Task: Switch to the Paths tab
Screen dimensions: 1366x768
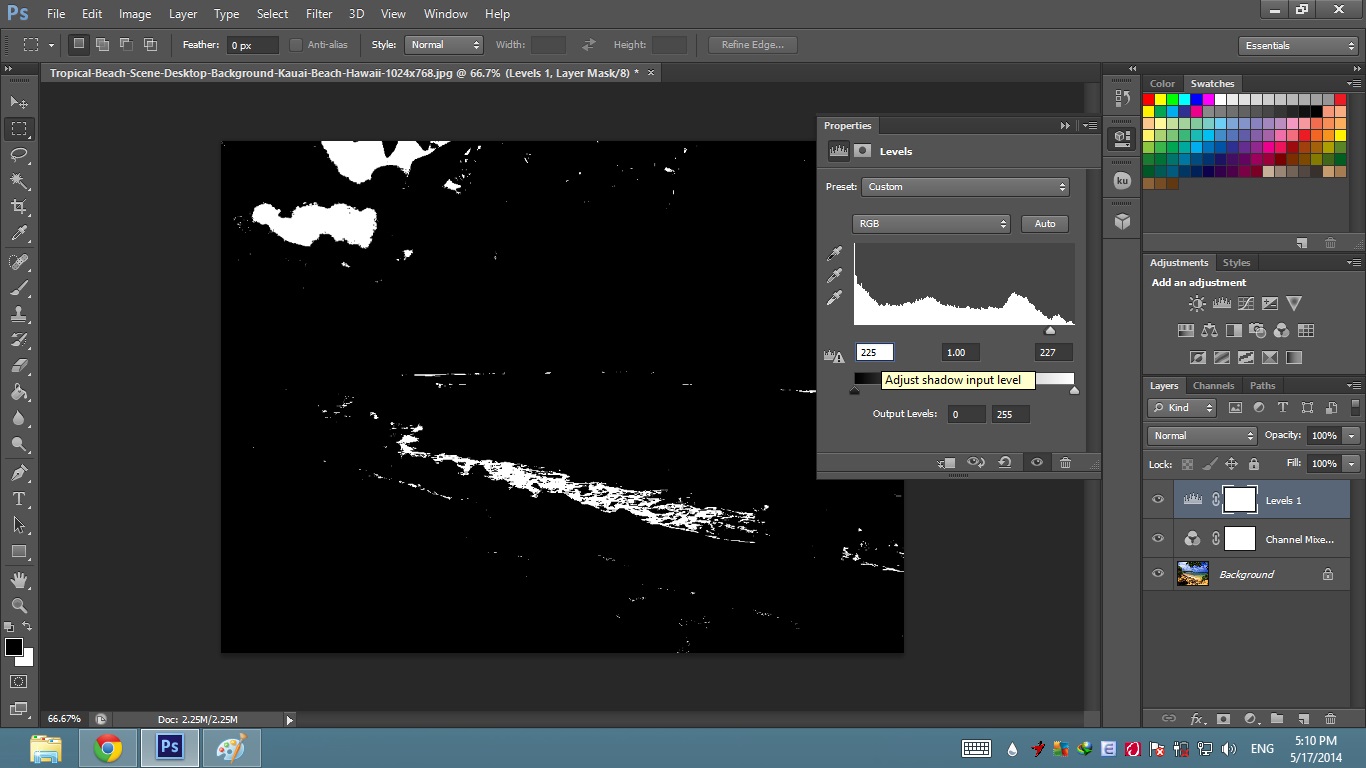Action: click(1263, 386)
